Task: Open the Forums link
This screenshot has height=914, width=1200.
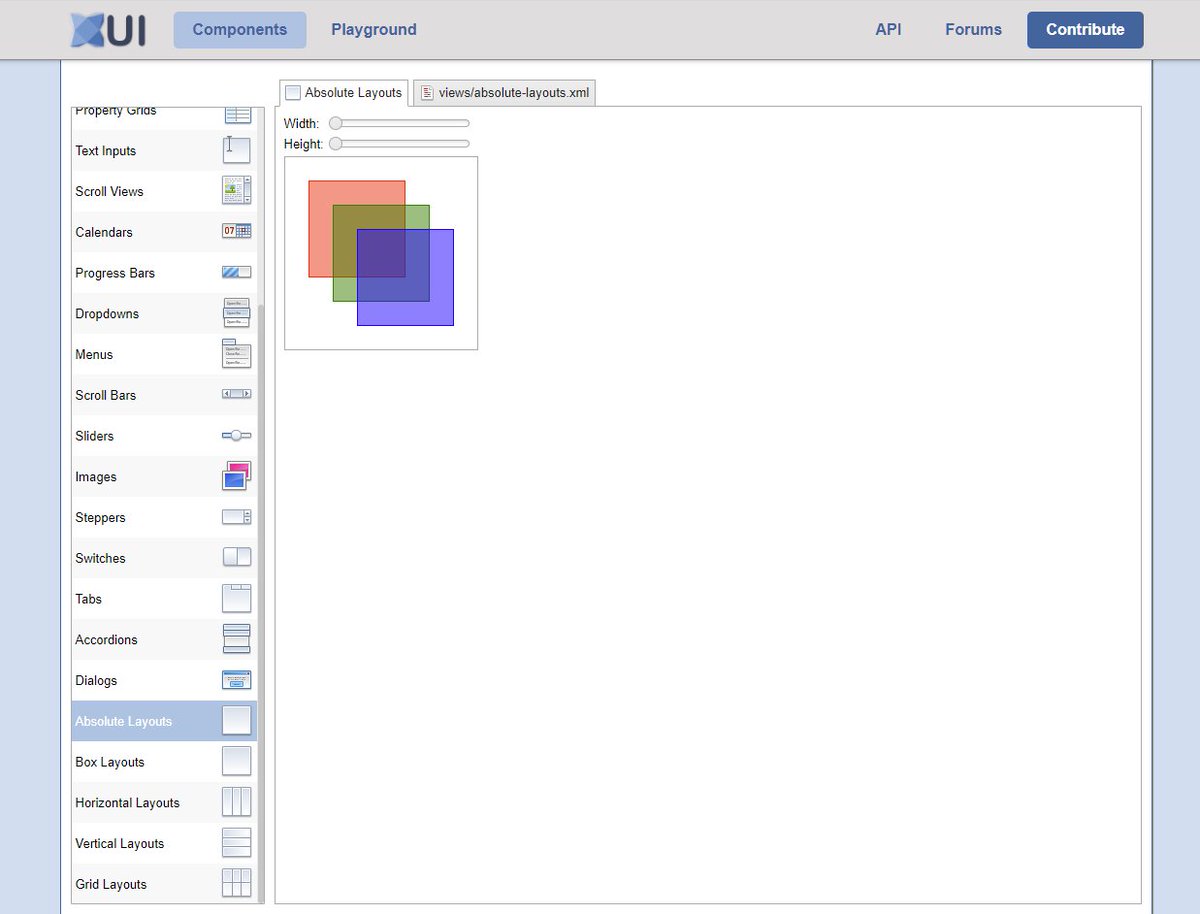Action: click(x=972, y=29)
